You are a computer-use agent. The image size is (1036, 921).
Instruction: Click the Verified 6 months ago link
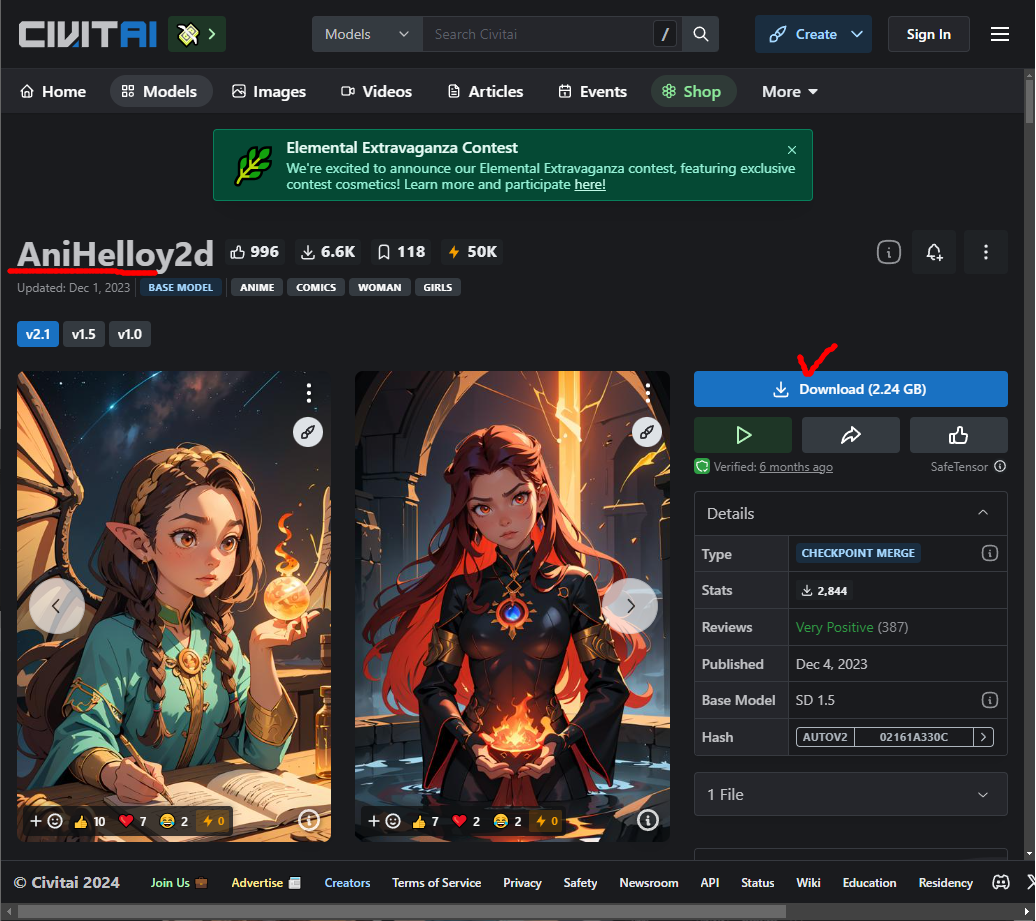tap(796, 467)
